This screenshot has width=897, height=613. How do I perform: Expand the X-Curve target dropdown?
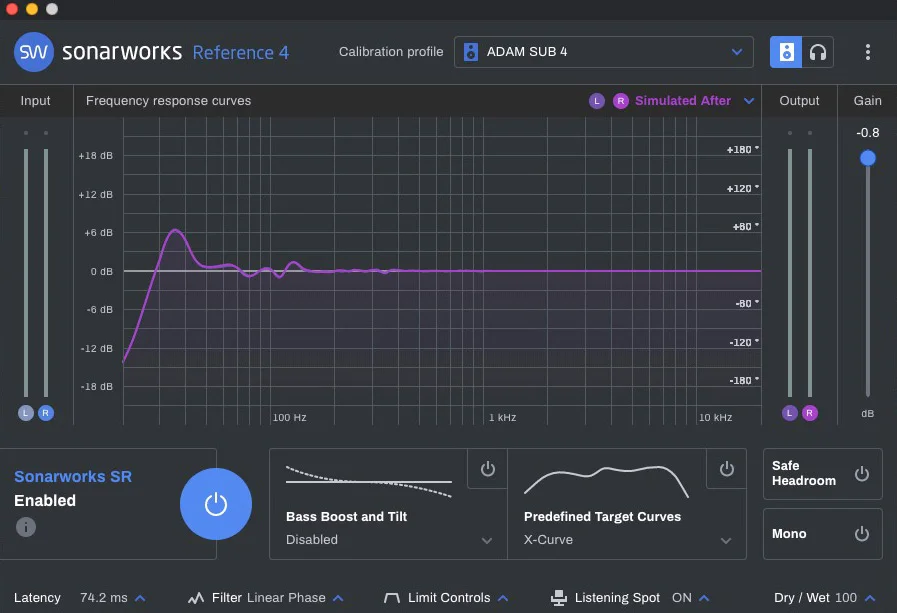(726, 540)
